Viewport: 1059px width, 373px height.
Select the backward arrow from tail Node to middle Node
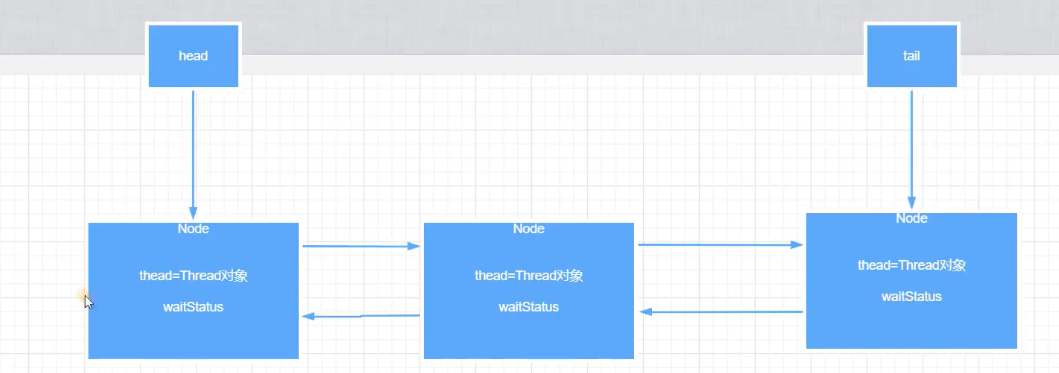click(721, 312)
